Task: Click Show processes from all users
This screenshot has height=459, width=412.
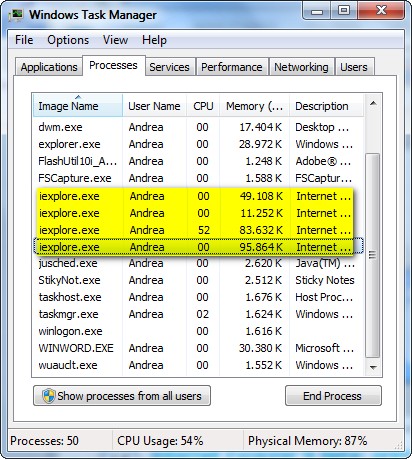Action: click(122, 396)
